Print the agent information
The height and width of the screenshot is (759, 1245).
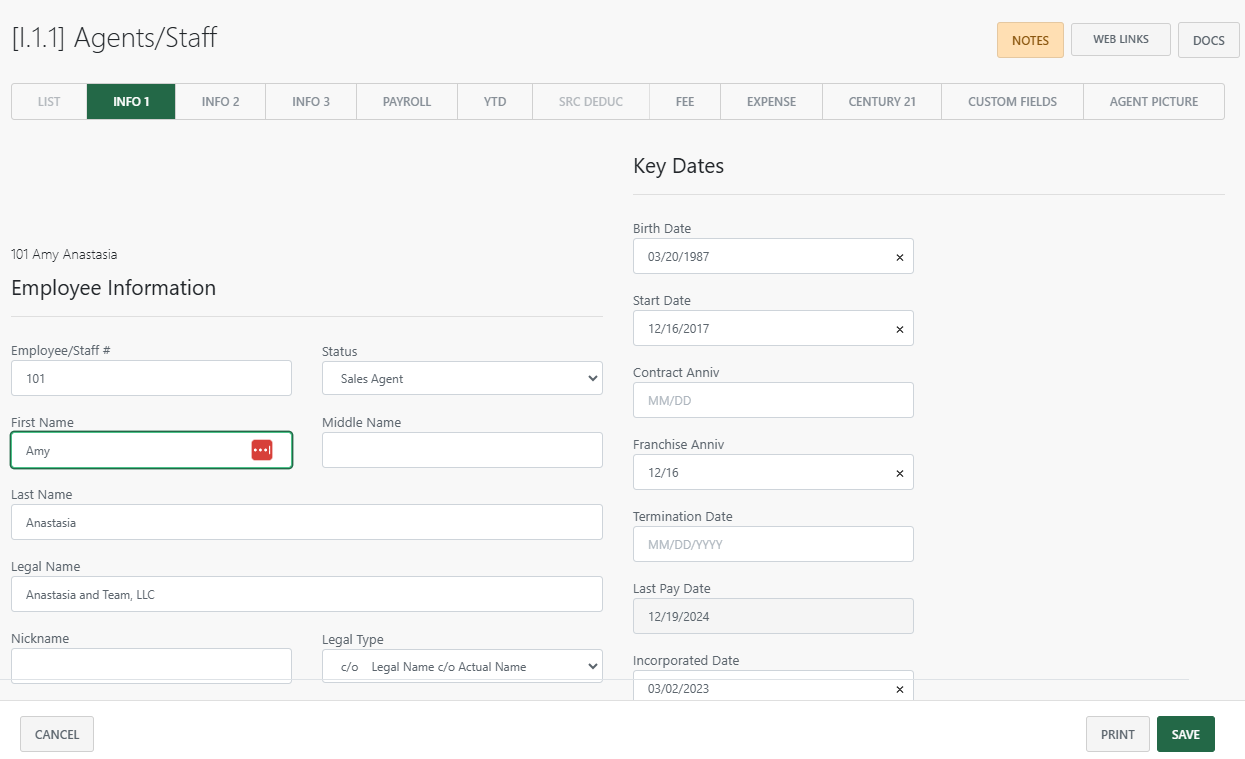point(1117,733)
